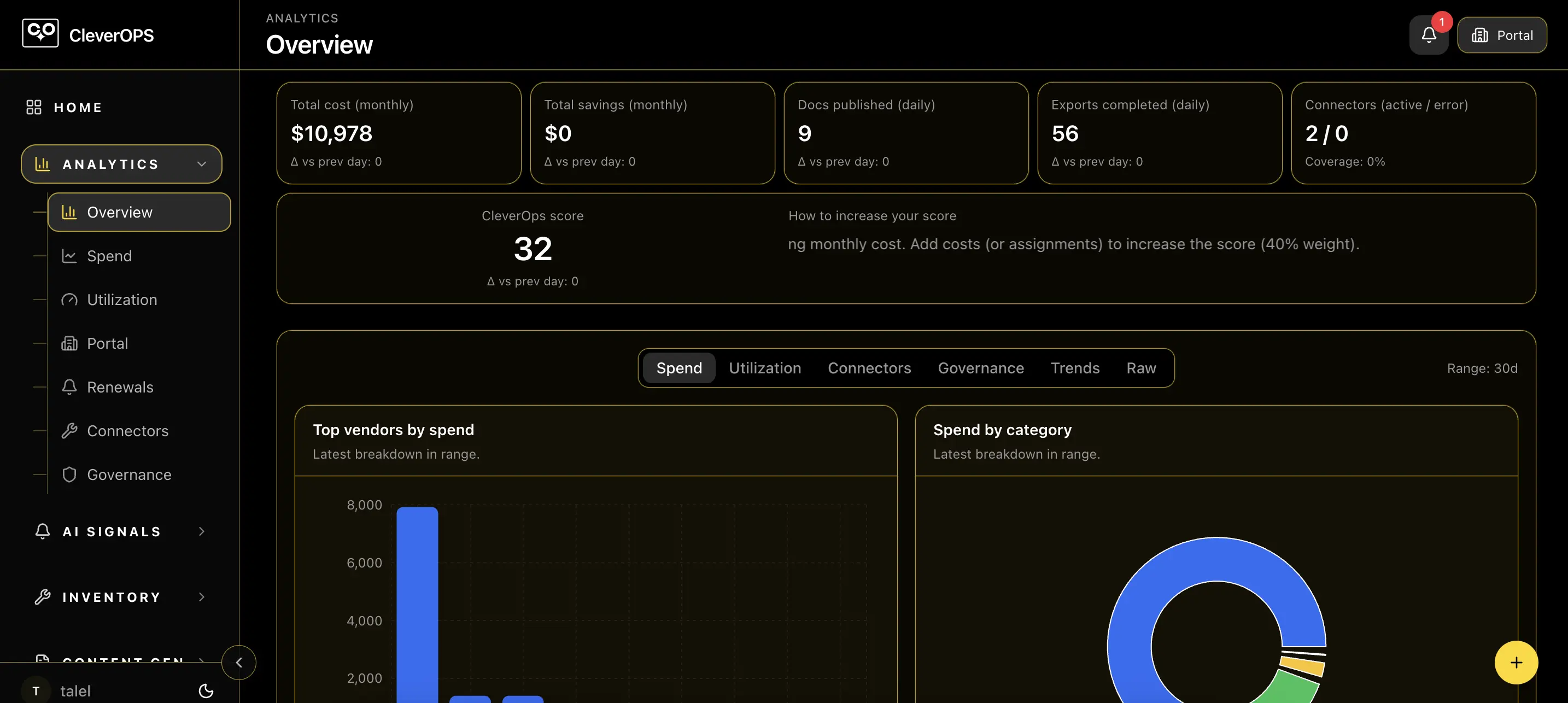Image resolution: width=1568 pixels, height=703 pixels.
Task: Switch to the Governance tab
Action: 981,368
